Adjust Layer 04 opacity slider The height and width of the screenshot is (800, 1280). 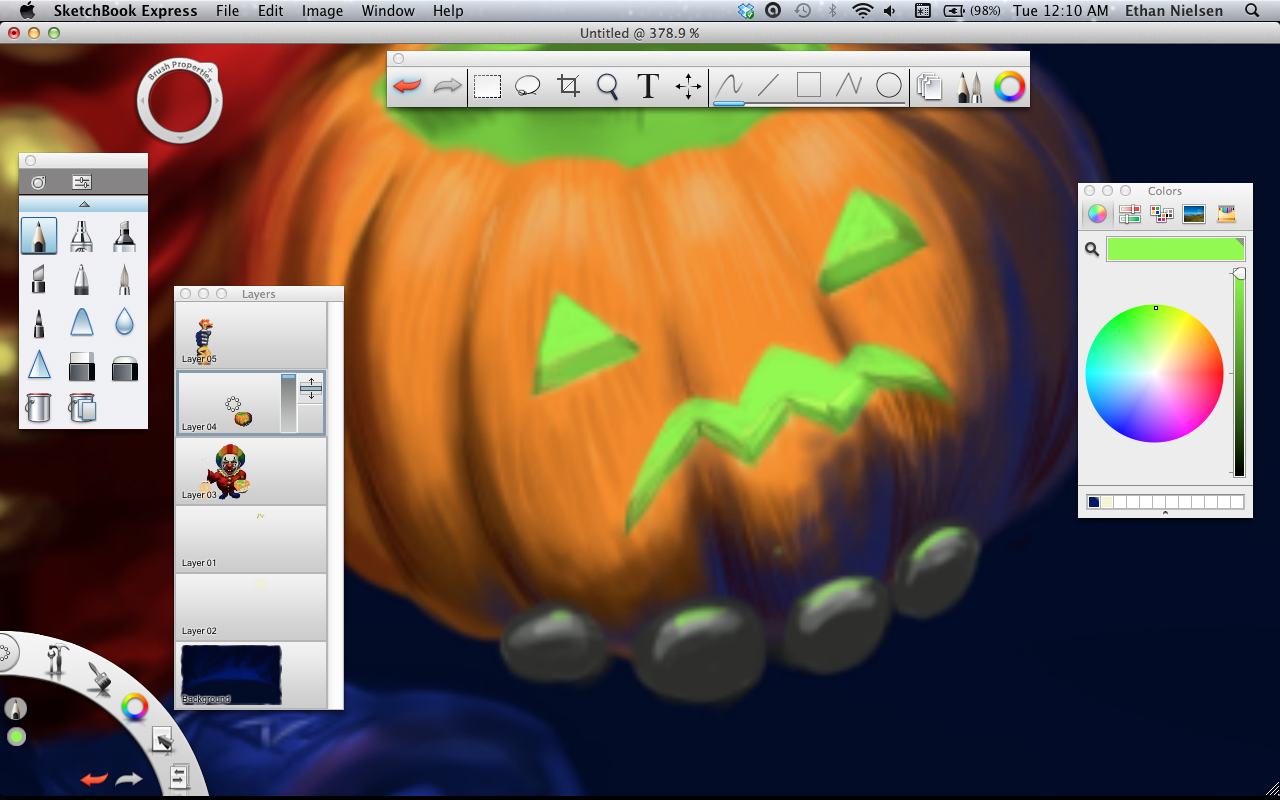coord(288,403)
